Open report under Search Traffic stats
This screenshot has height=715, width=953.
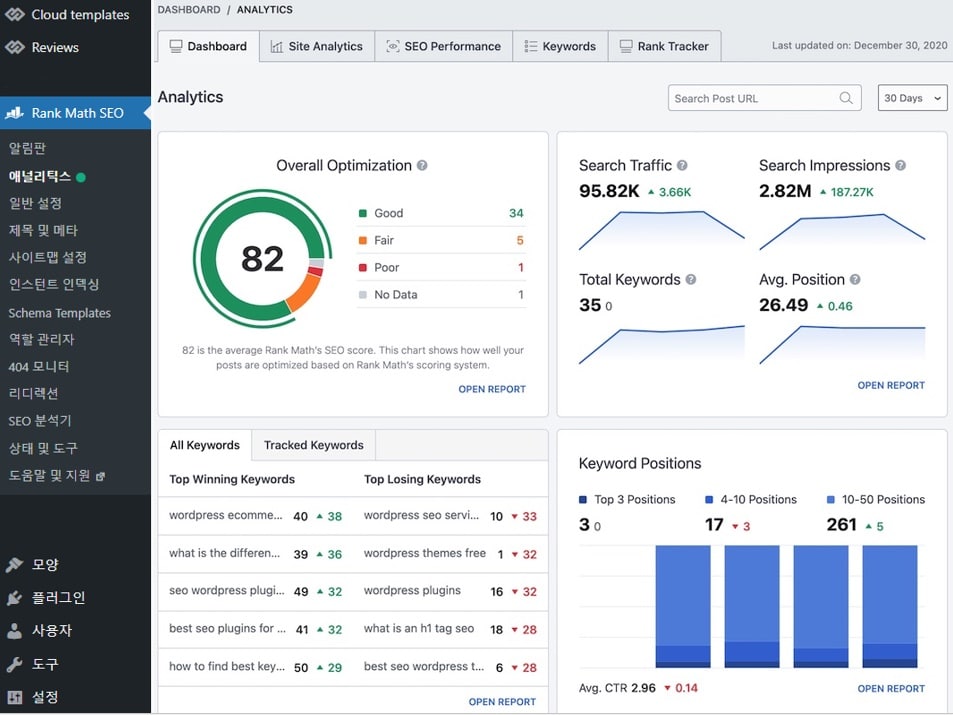click(891, 385)
